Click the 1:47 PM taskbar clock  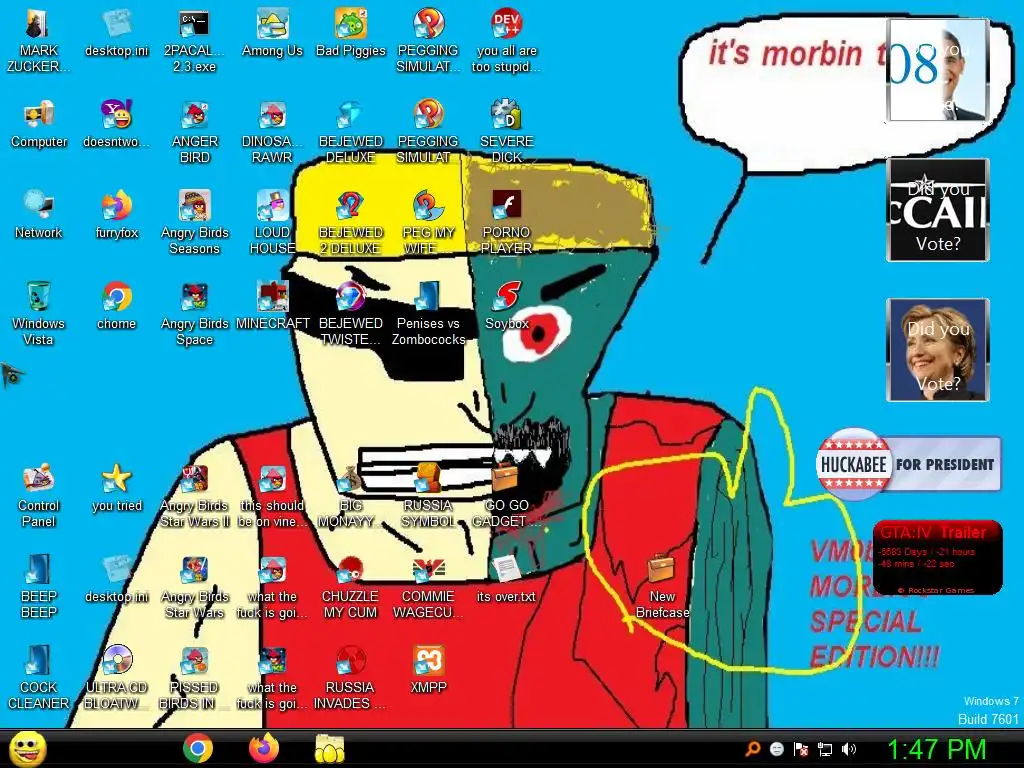pos(936,750)
